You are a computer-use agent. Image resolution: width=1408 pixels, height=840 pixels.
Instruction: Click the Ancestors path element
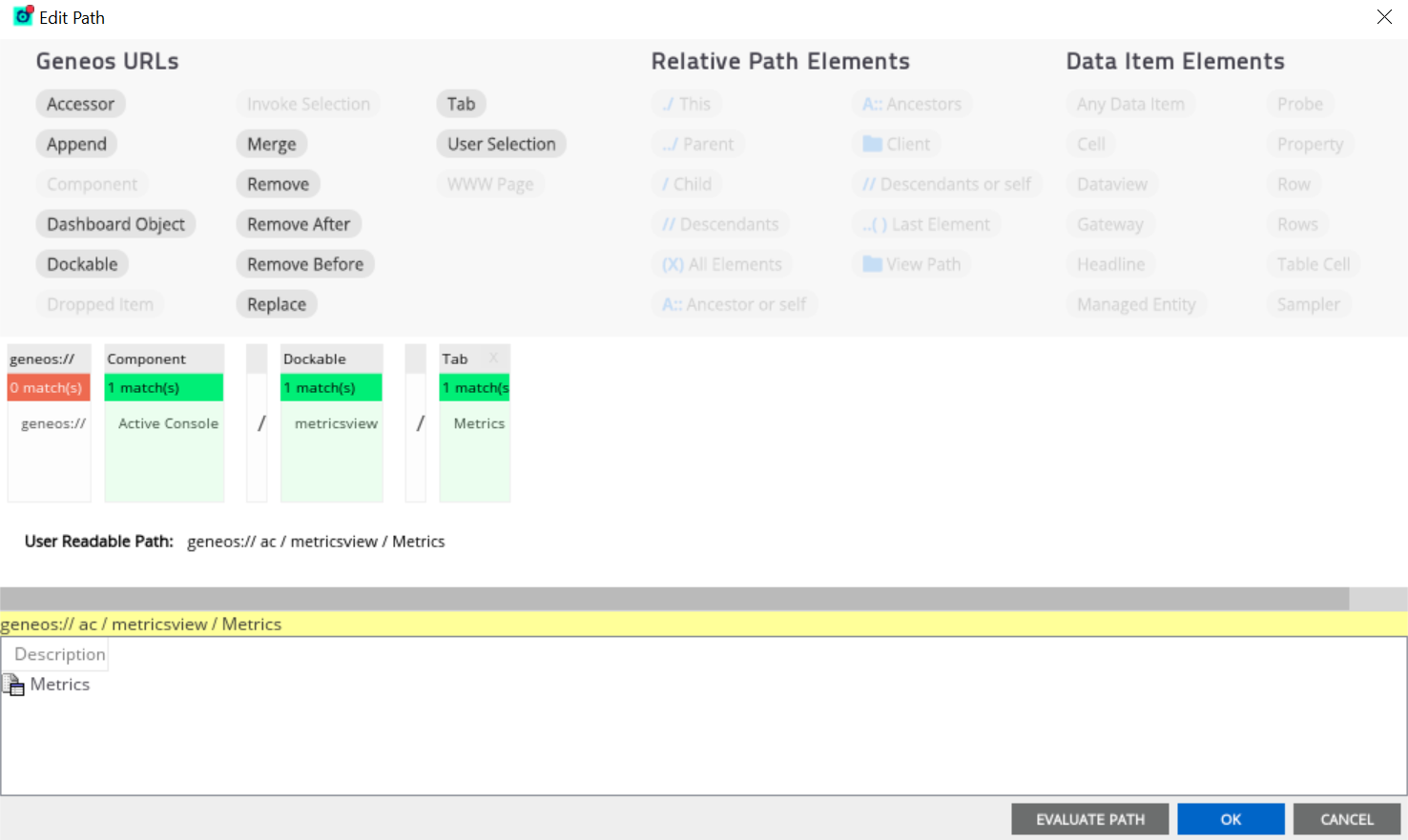pyautogui.click(x=912, y=104)
